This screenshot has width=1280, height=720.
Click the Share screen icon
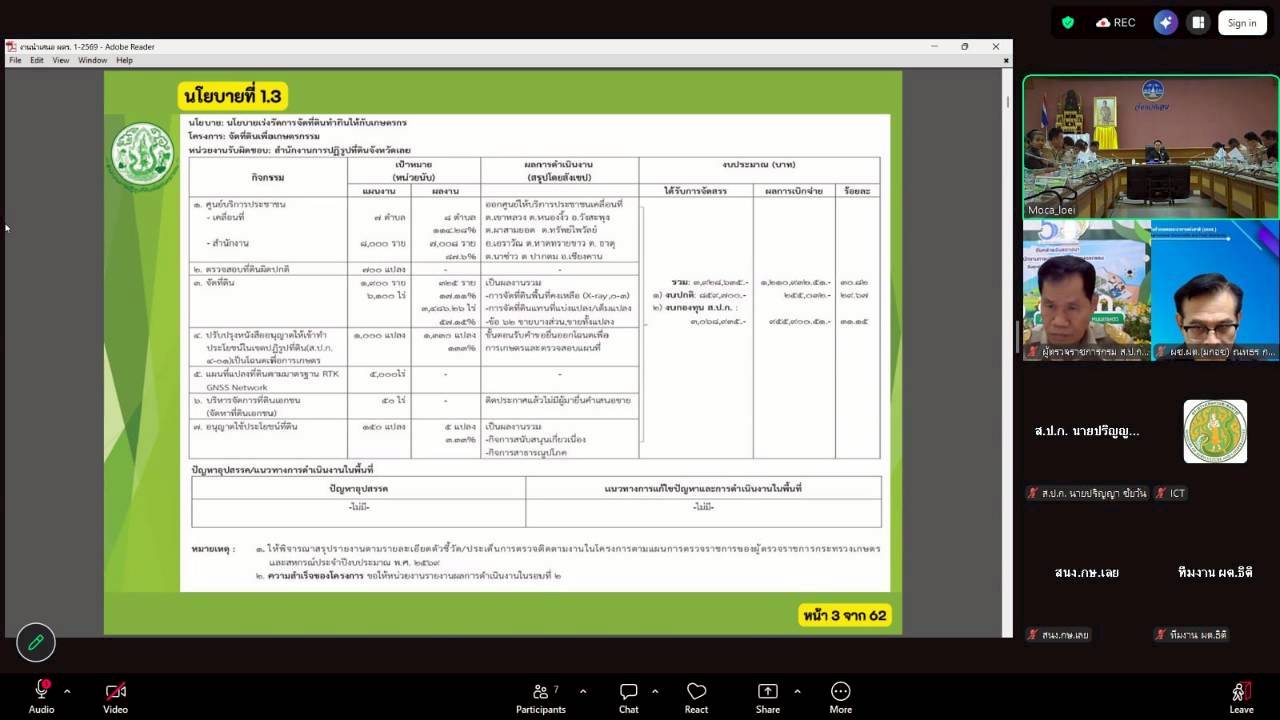(x=767, y=698)
